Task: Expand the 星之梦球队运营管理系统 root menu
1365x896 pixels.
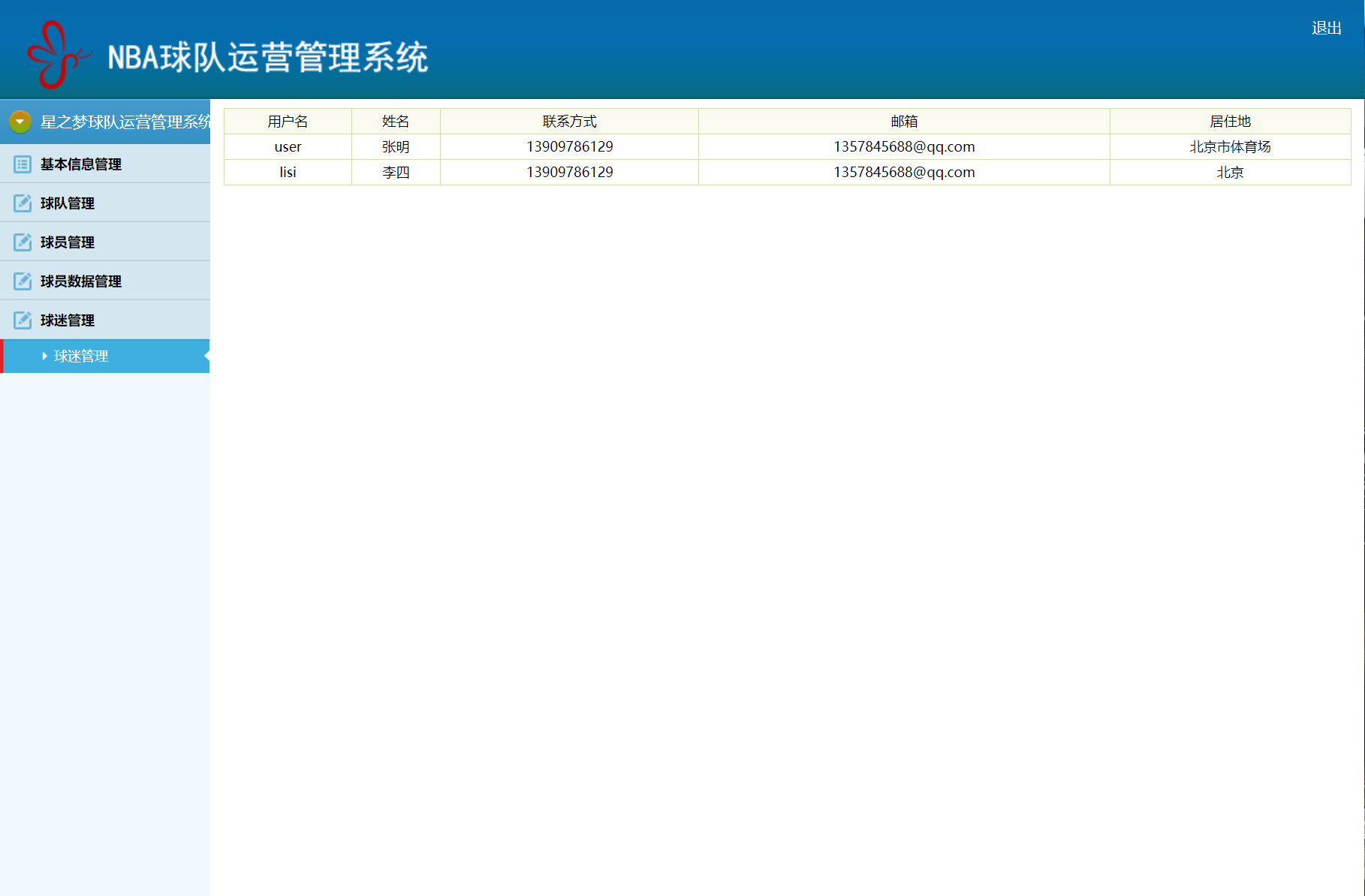Action: (124, 121)
